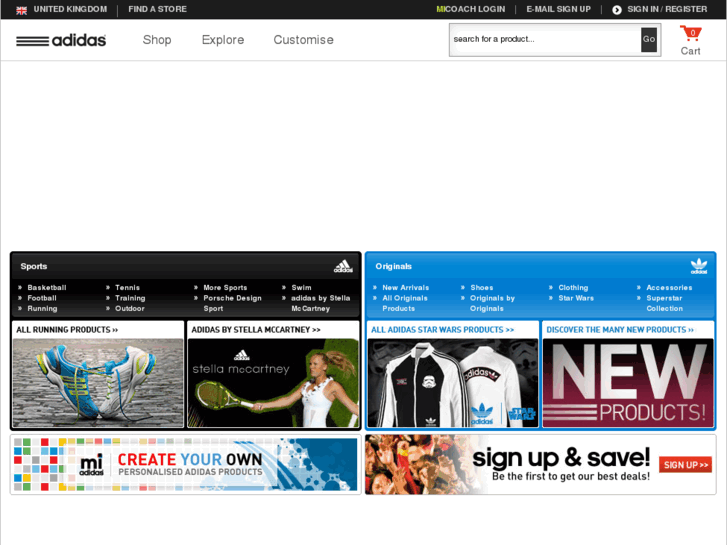
Task: Click E-mail Sign Up link
Action: [558, 9]
